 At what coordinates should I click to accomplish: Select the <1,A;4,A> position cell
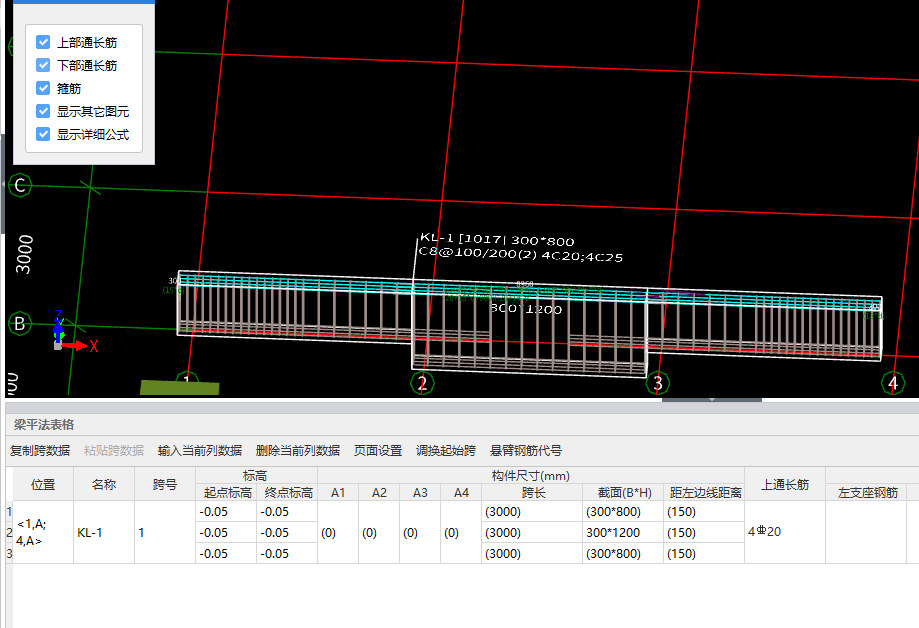(43, 532)
